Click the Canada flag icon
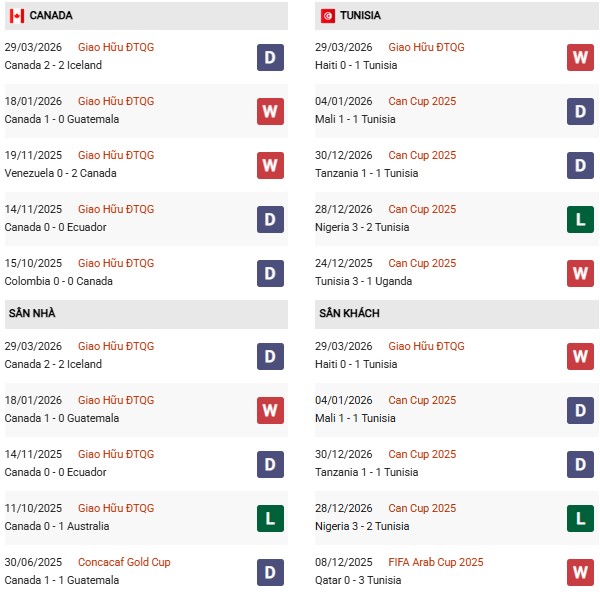600x592 pixels. click(16, 16)
